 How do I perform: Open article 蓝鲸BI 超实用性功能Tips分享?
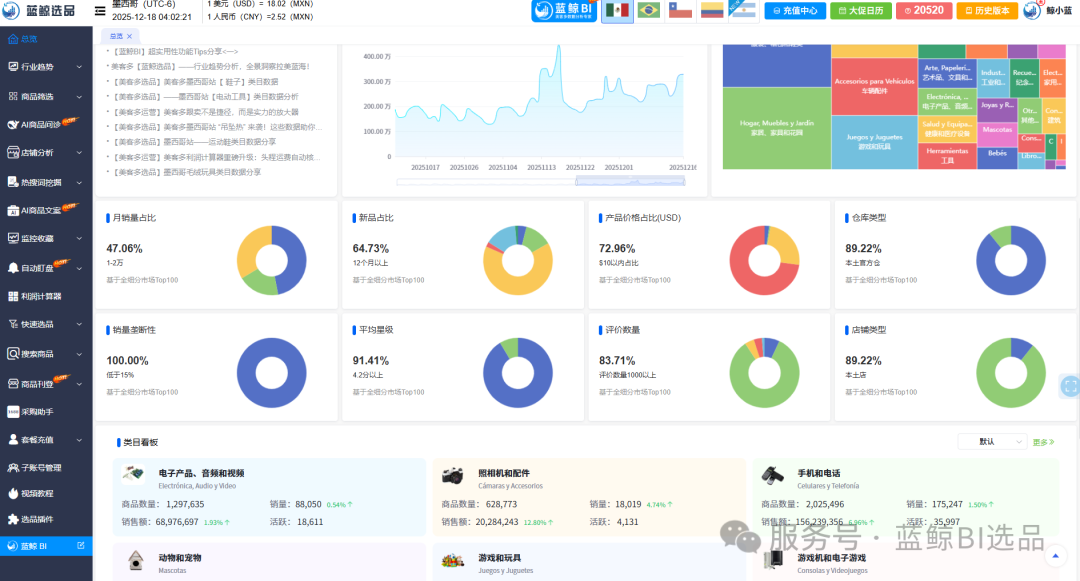click(x=176, y=51)
